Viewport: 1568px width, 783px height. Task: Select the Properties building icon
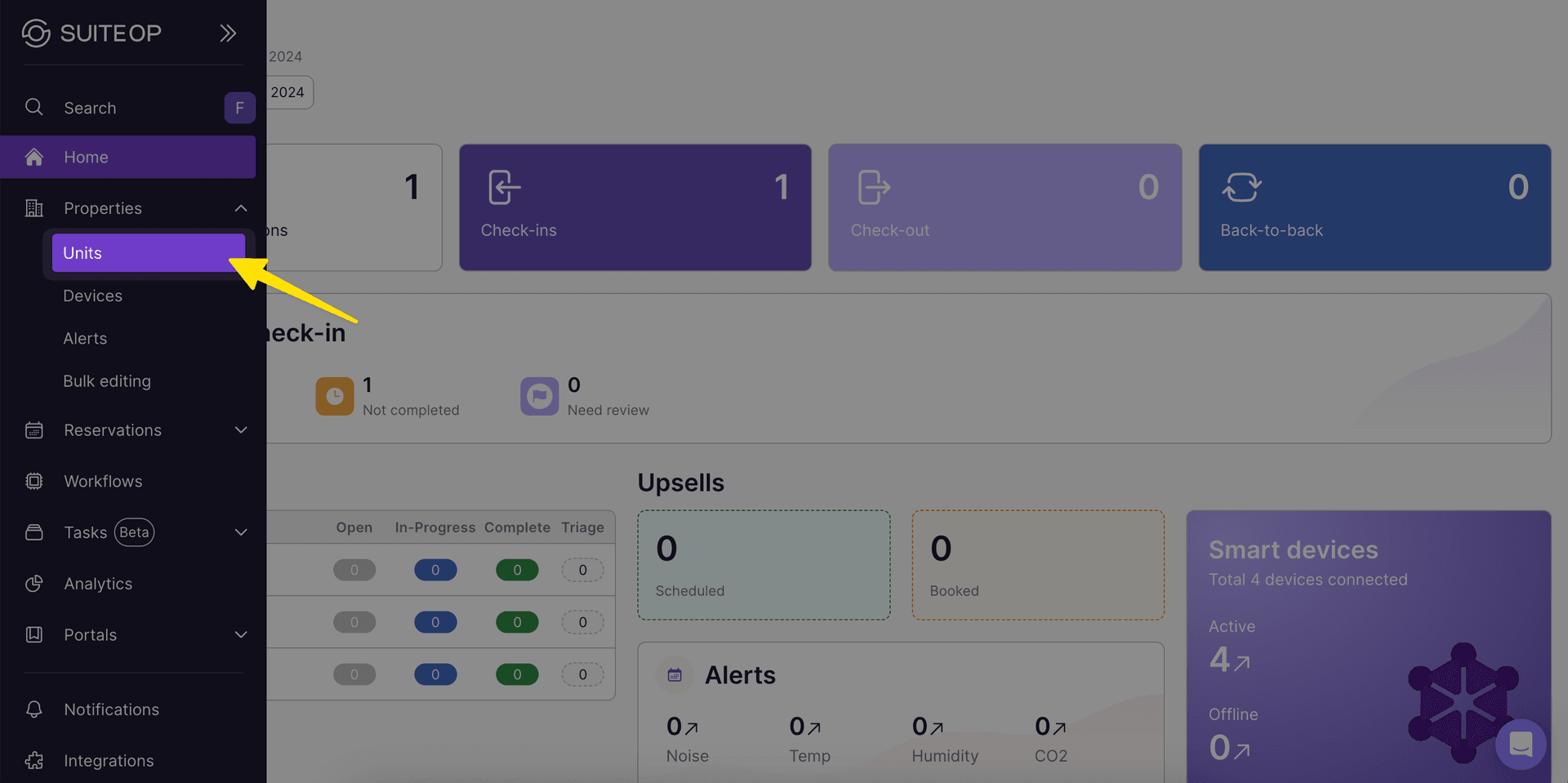pyautogui.click(x=33, y=208)
